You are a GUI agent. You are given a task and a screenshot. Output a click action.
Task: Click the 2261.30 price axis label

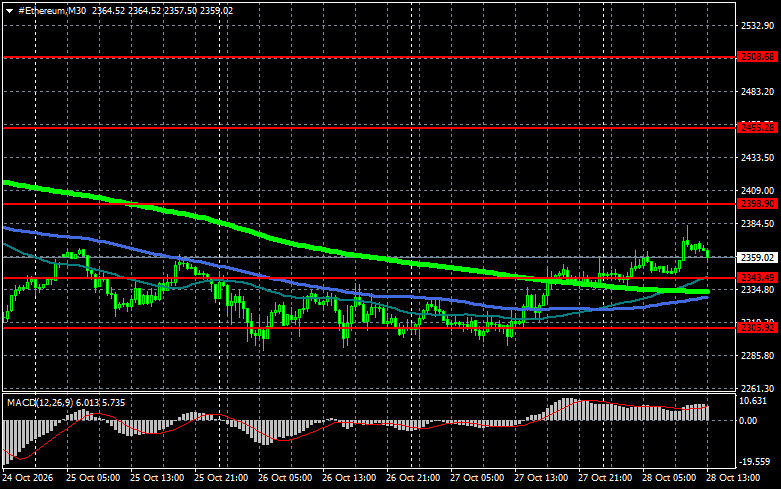tap(758, 388)
